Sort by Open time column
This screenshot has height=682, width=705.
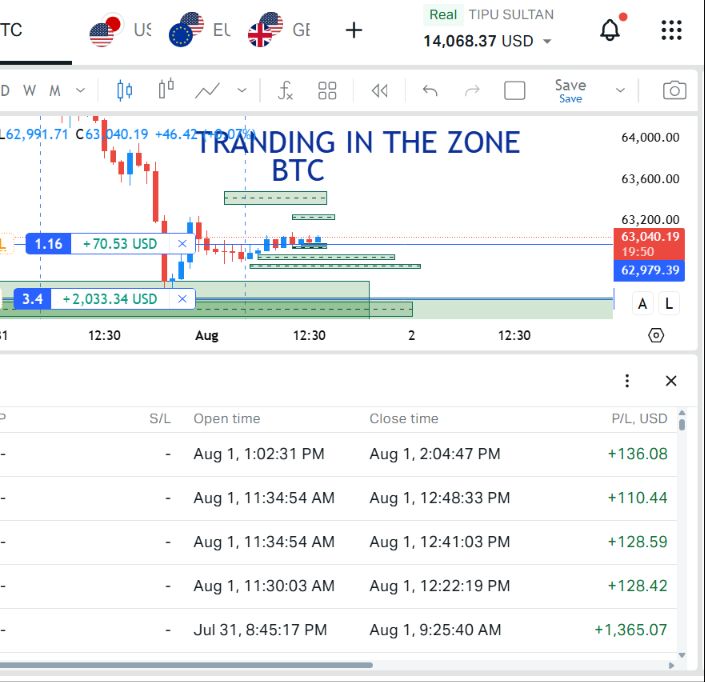coord(227,419)
